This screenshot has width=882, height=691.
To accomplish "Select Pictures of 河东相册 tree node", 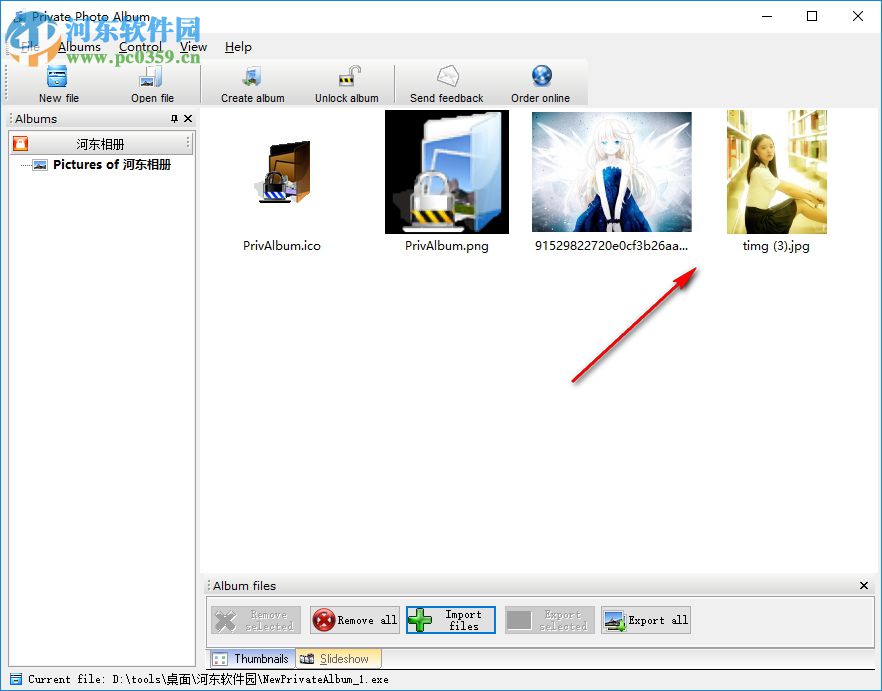I will coord(112,165).
